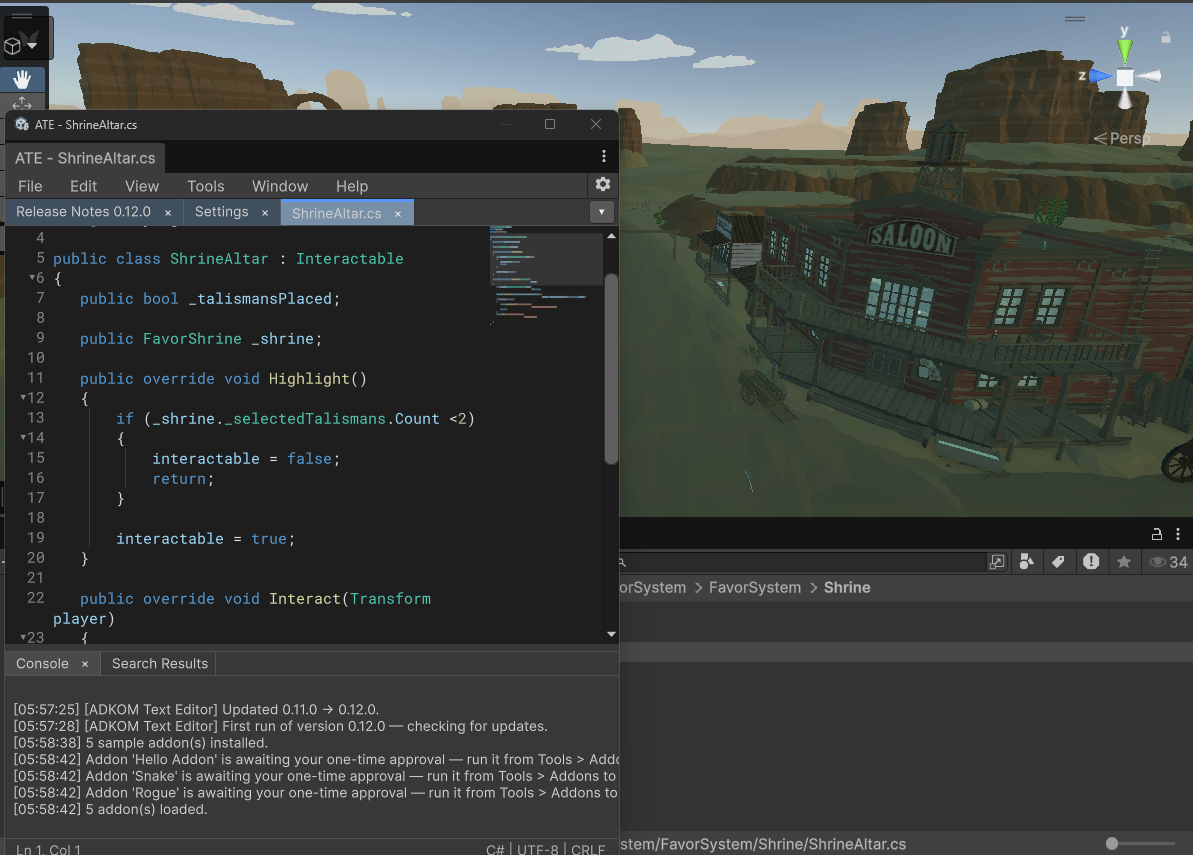
Task: Collapse the code fold at line 14
Action: [24, 437]
